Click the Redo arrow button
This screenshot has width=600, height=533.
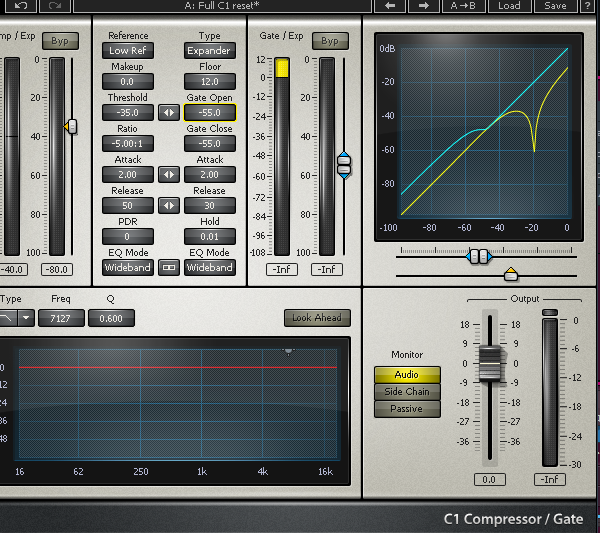55,5
